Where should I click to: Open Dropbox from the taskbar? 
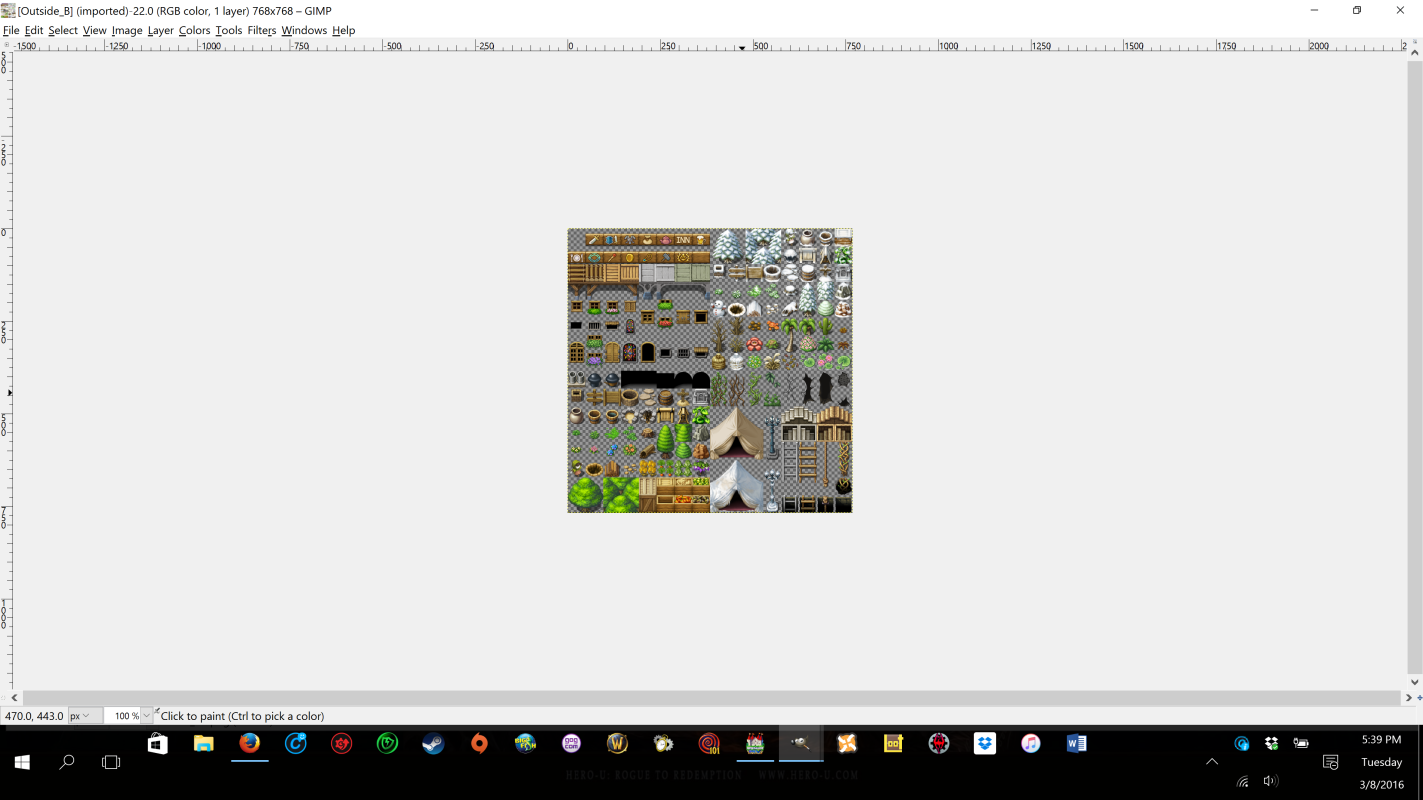click(x=985, y=744)
